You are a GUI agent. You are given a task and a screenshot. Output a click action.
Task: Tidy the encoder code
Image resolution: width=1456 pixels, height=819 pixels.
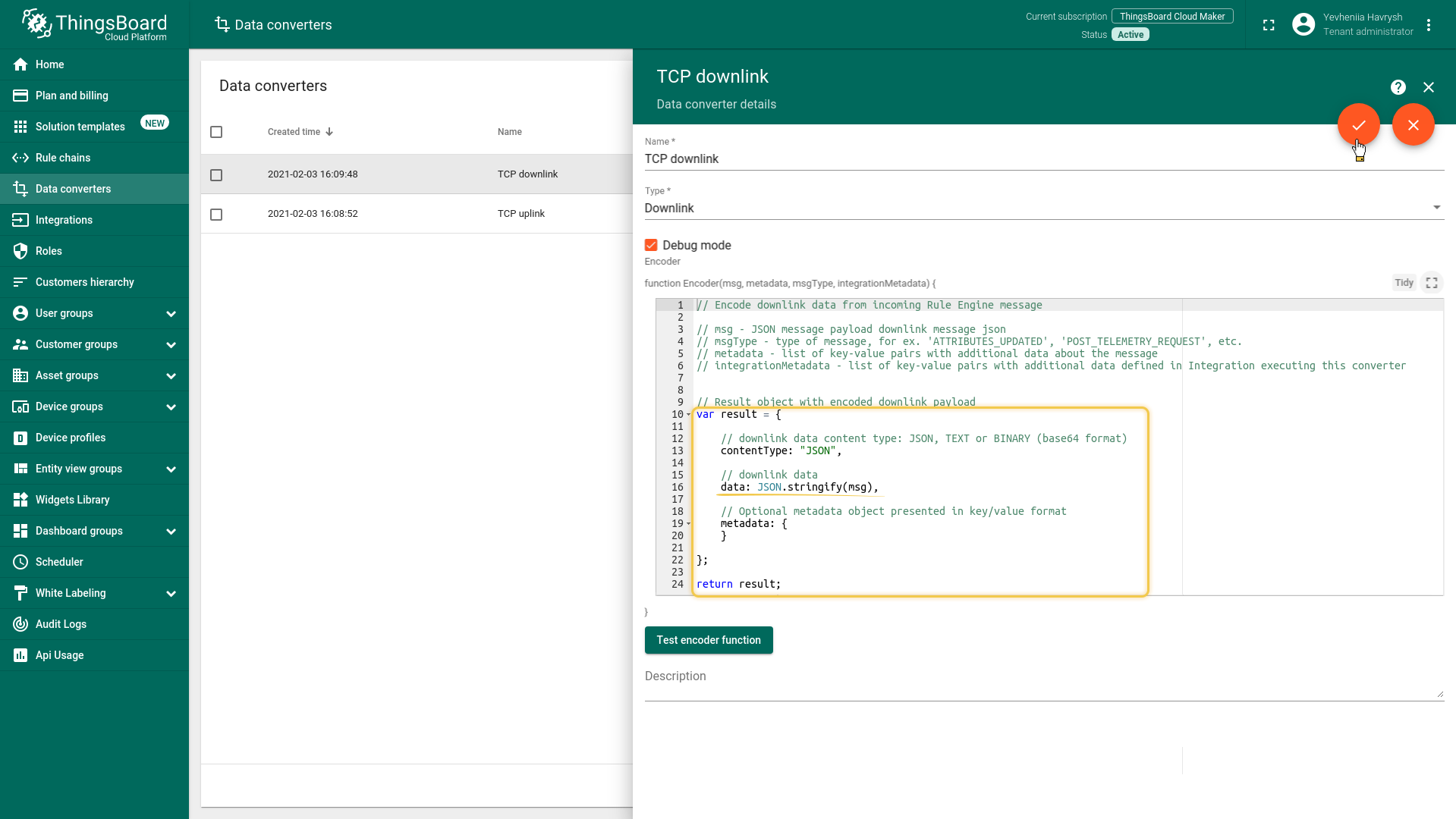point(1403,283)
